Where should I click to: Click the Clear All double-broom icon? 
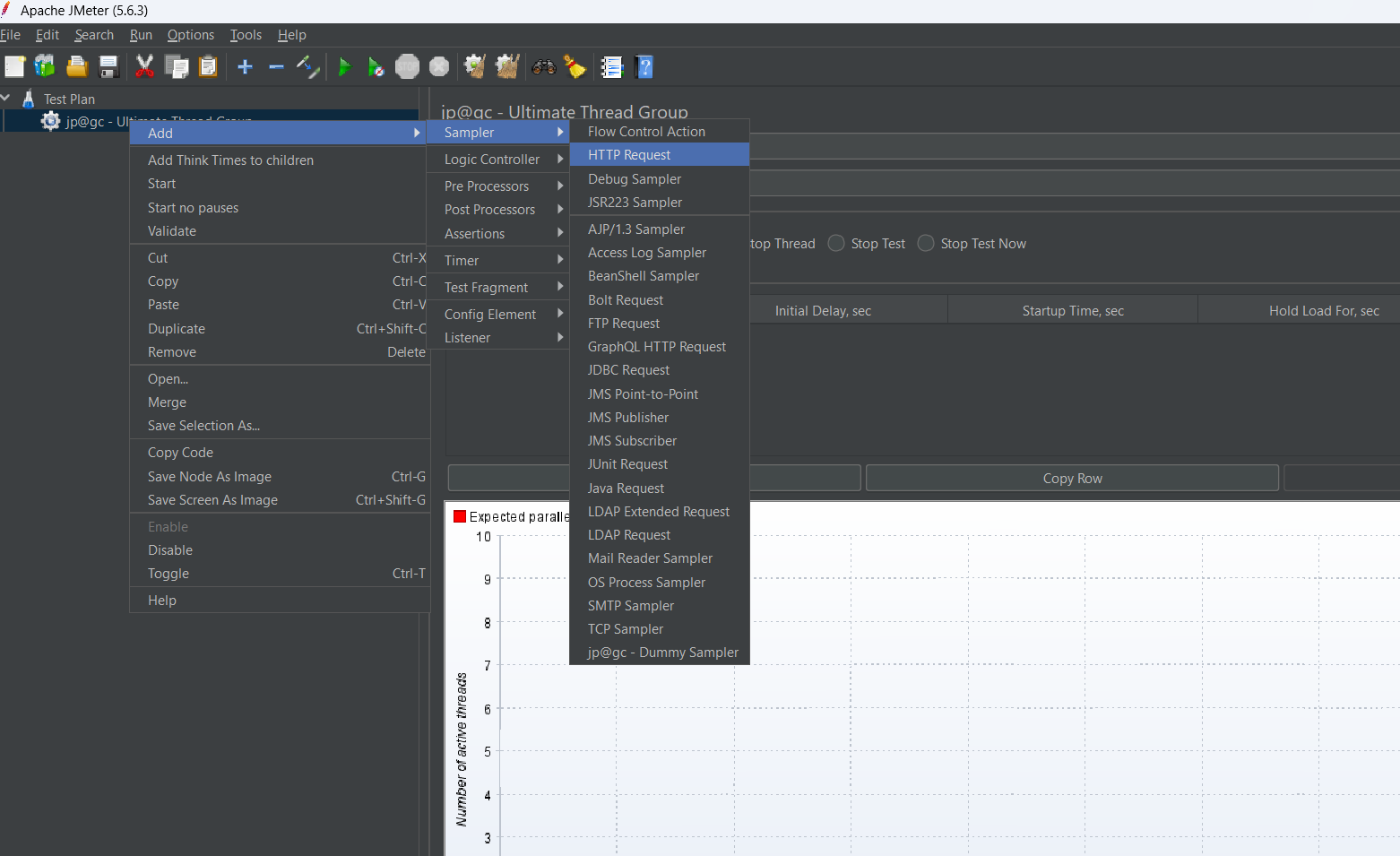[507, 66]
